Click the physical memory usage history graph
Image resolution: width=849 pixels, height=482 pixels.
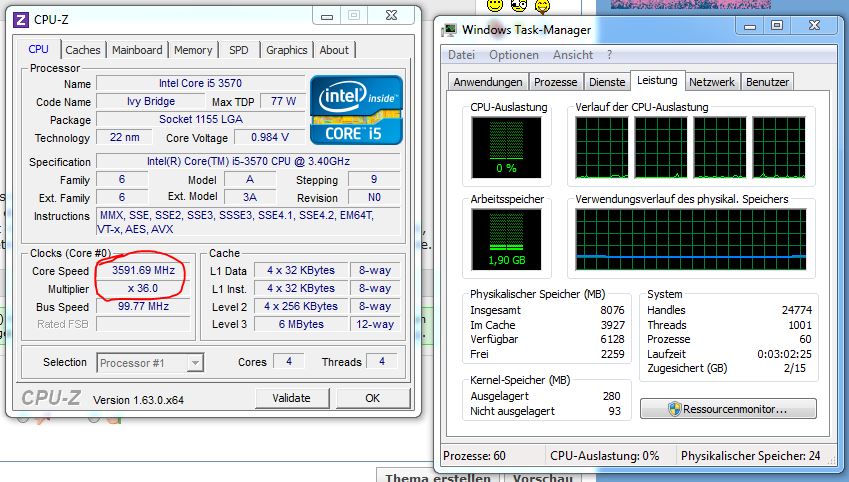[691, 239]
